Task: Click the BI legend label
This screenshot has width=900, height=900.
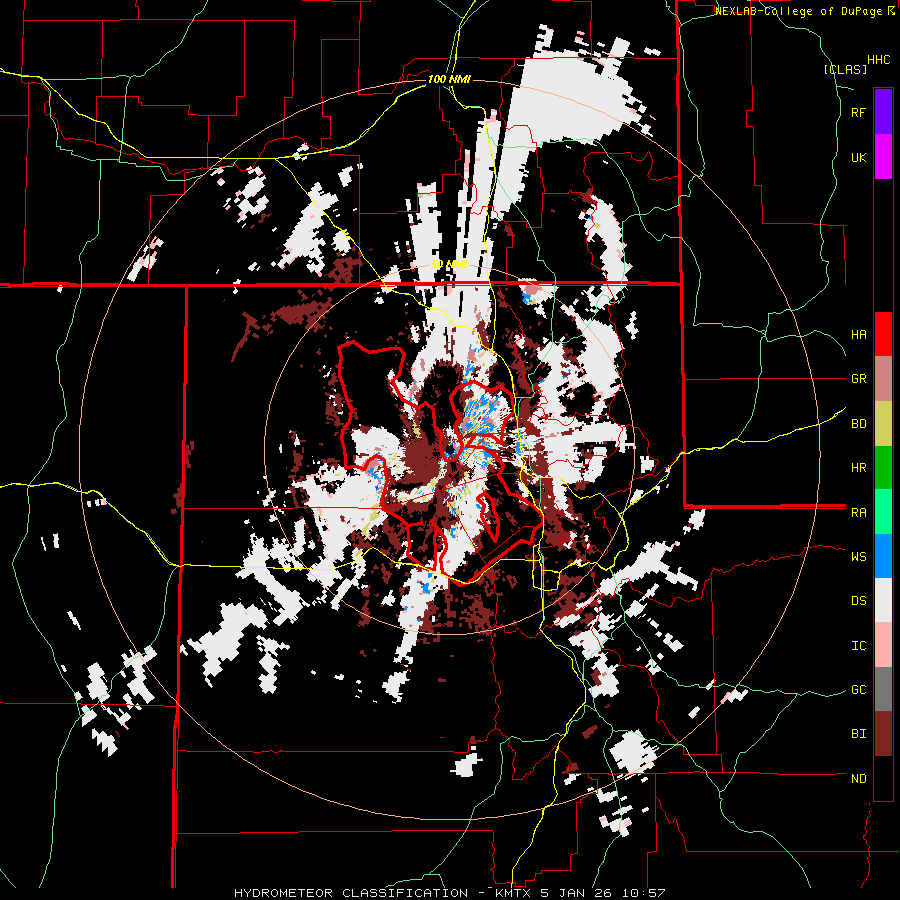Action: coord(858,734)
